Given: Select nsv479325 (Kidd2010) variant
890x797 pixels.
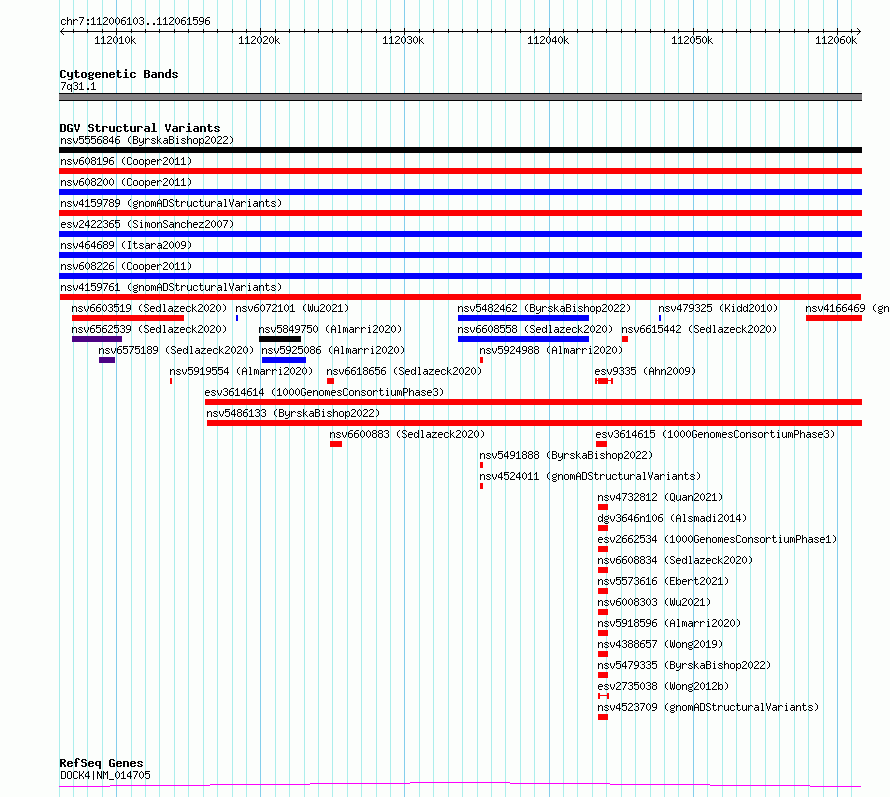Looking at the screenshot, I should coord(718,308).
